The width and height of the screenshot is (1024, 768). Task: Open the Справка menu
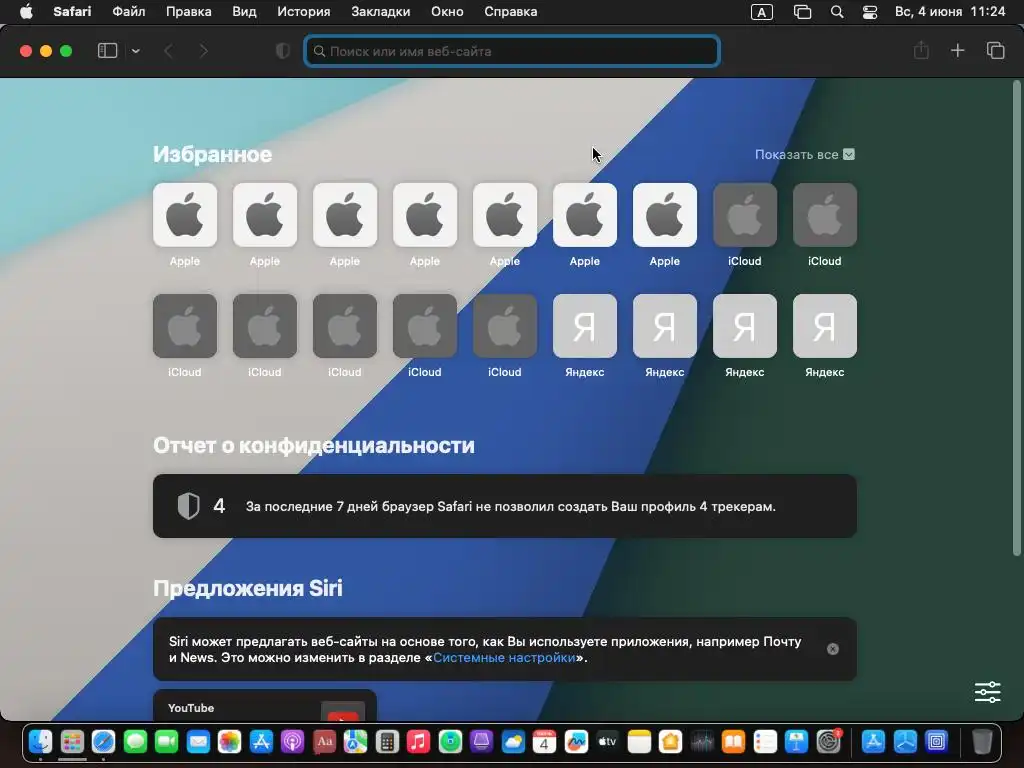pyautogui.click(x=511, y=12)
